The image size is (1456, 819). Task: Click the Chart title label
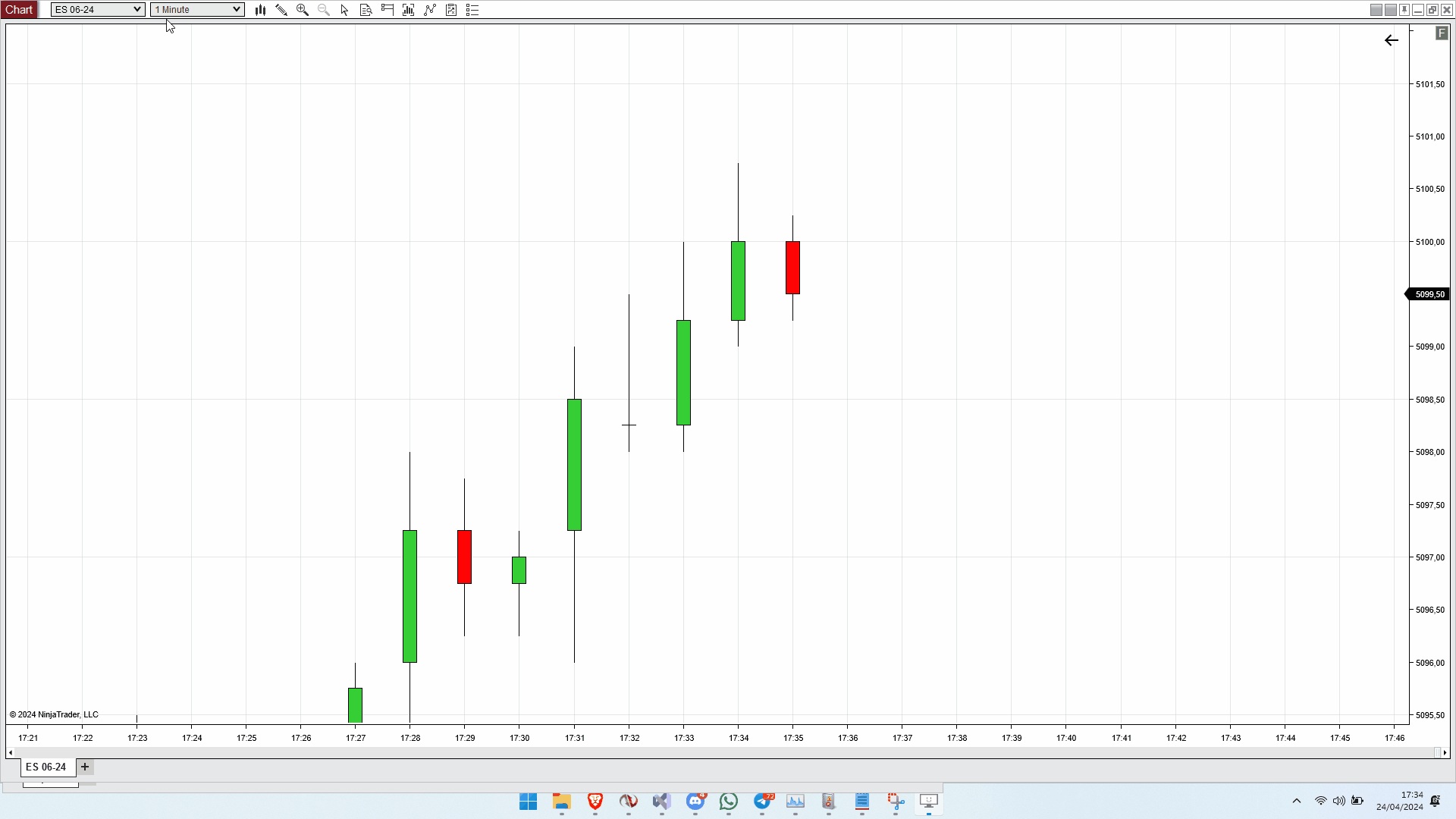tap(19, 10)
